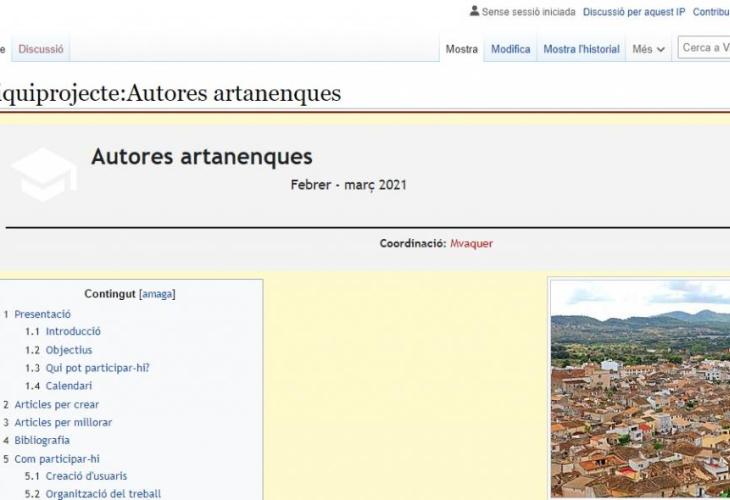The width and height of the screenshot is (730, 500).
Task: Click the Mvaquer coordinator link
Action: coord(471,243)
